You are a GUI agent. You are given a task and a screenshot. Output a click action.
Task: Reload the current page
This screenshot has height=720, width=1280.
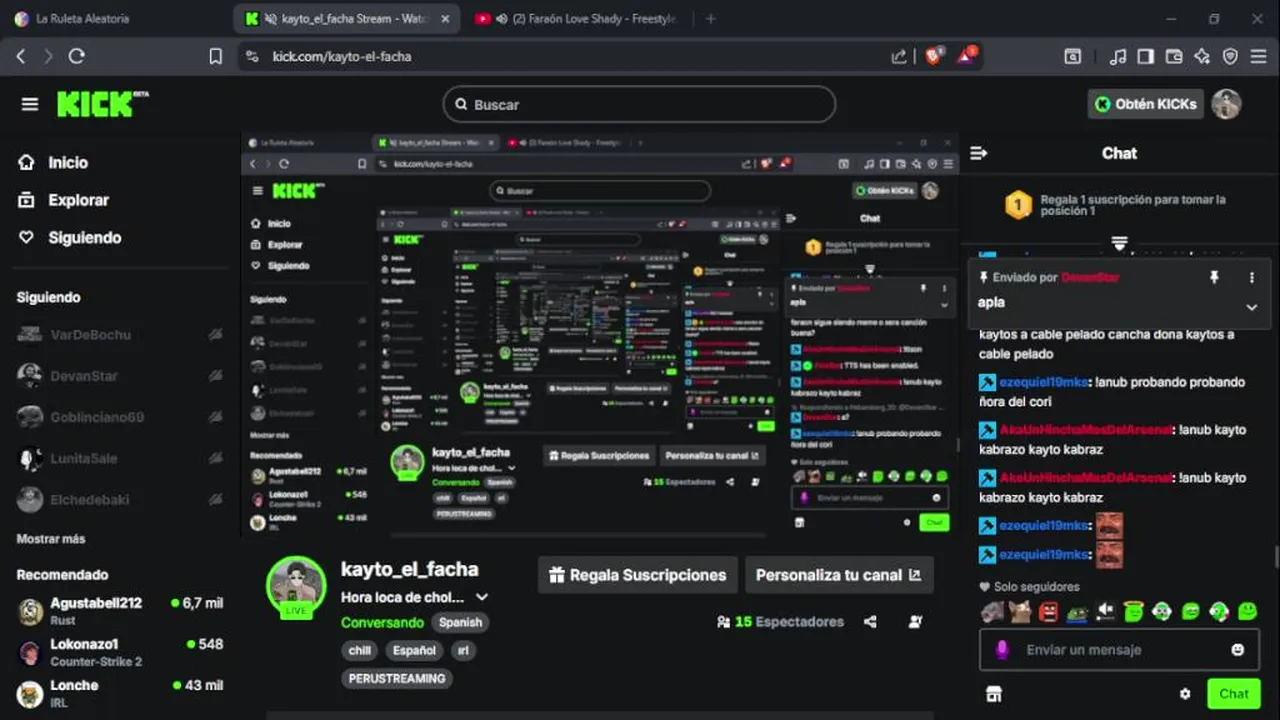[77, 57]
